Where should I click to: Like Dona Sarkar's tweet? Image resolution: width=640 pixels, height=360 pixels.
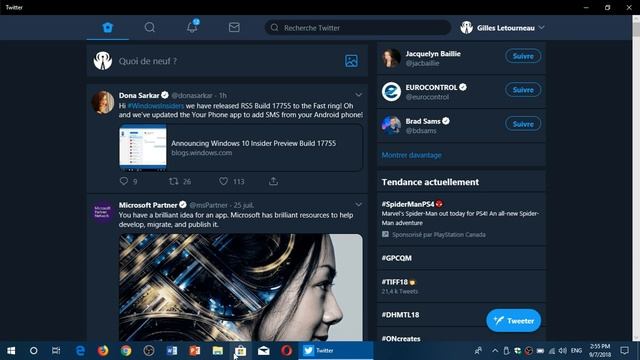223,181
